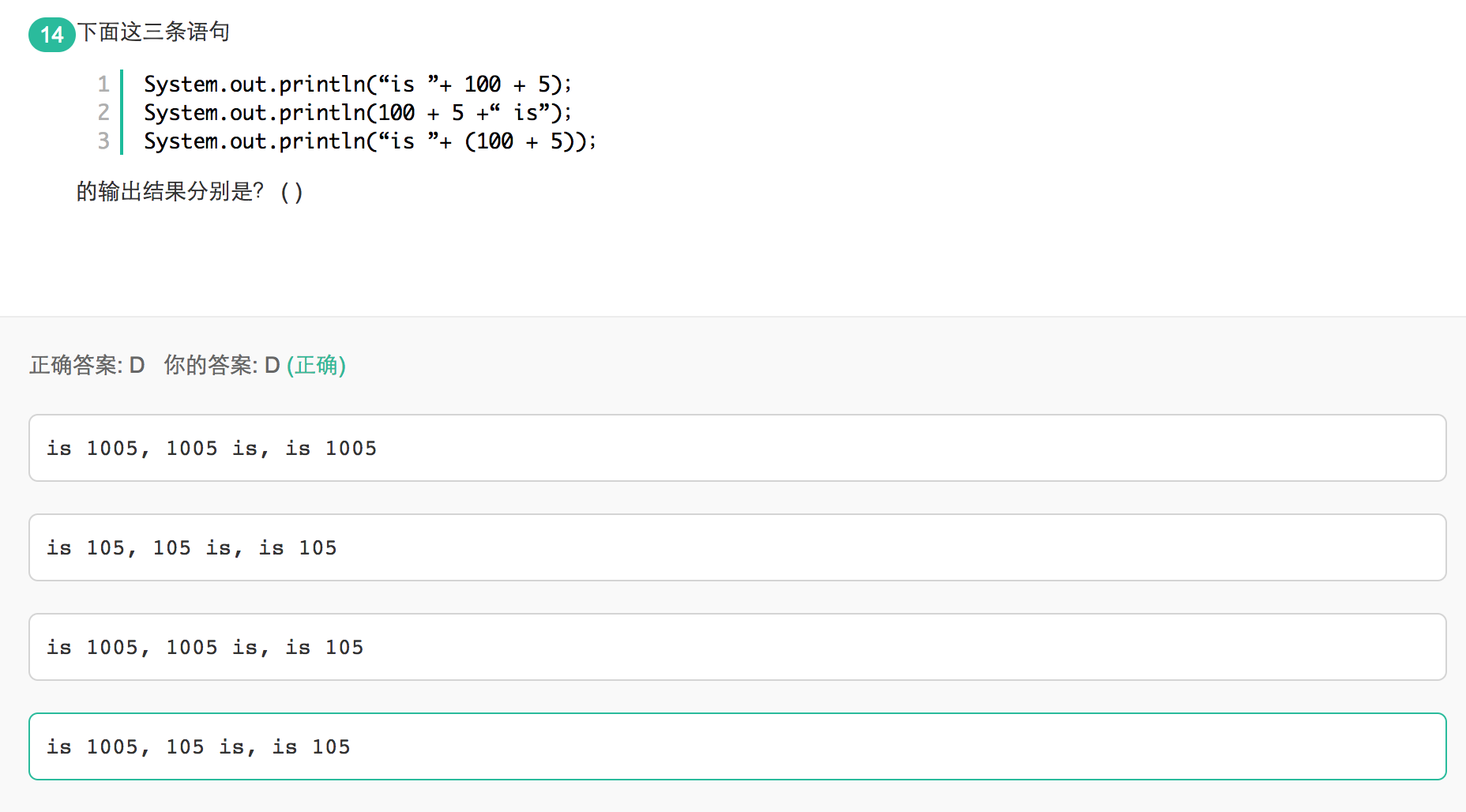This screenshot has height=812, width=1466.
Task: Click the green vertical bar beside code
Action: (122, 112)
